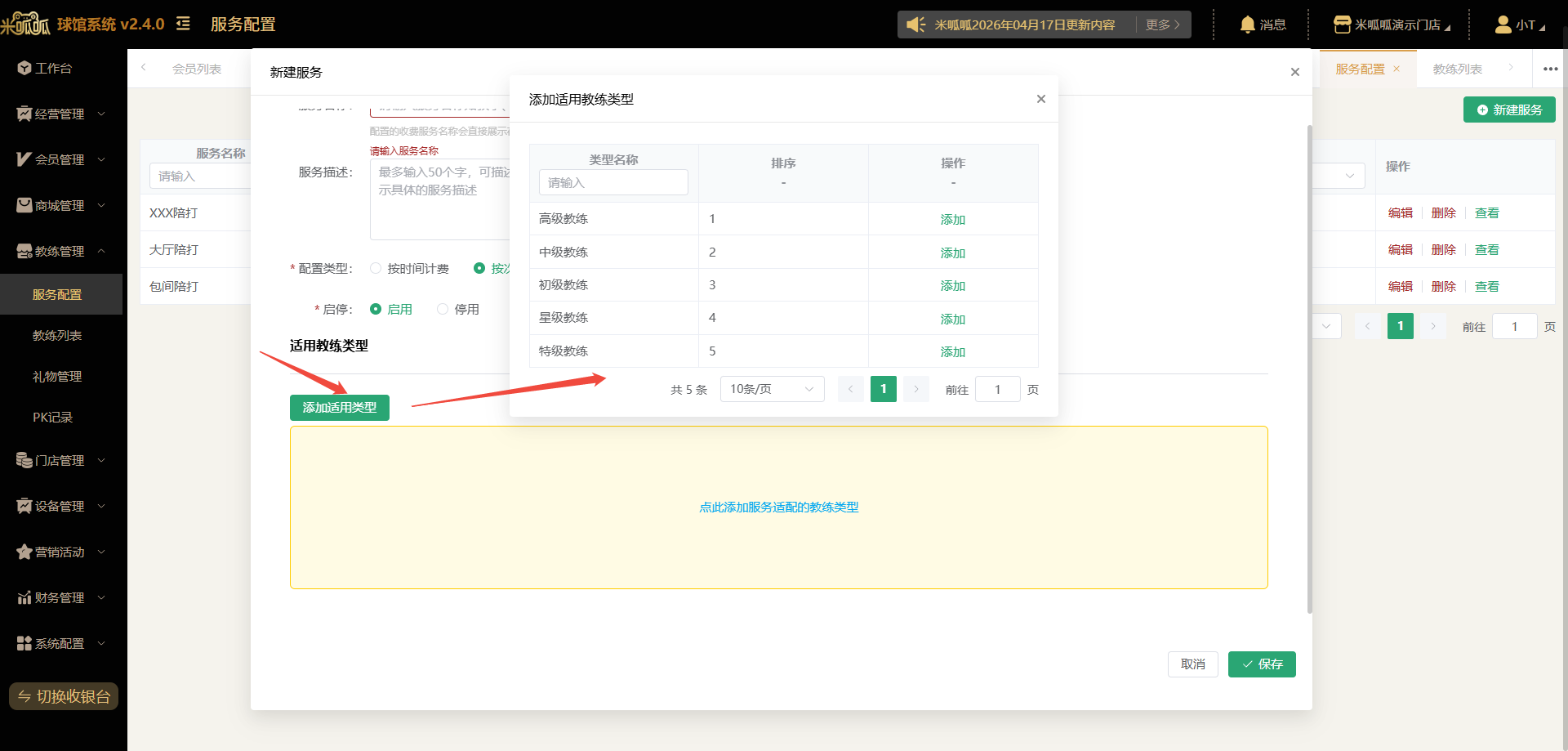This screenshot has height=751, width=1568.
Task: Click the 系统配置 sidebar icon
Action: coord(24,643)
